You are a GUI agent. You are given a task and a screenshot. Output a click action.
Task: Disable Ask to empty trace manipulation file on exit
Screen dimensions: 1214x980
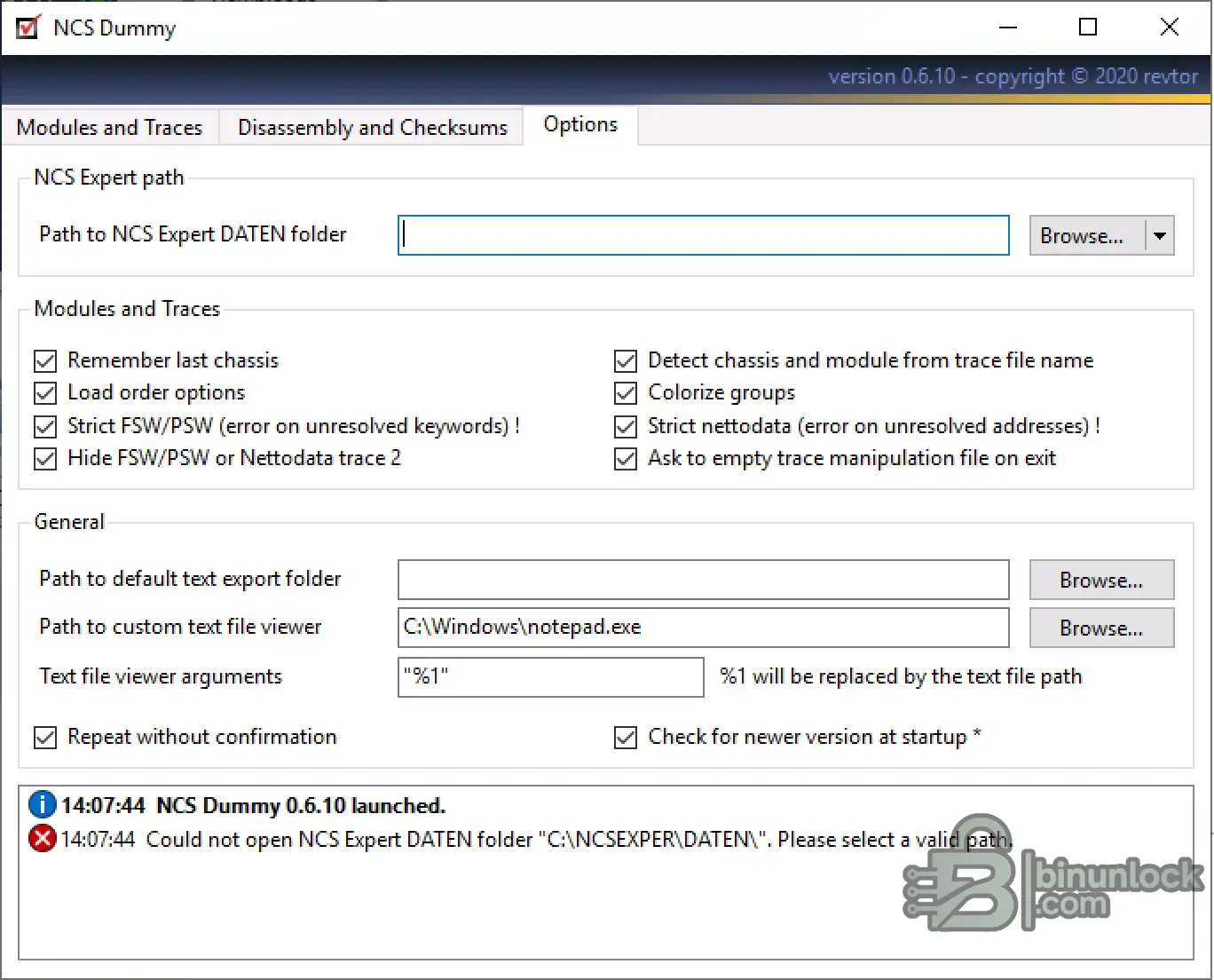[x=626, y=459]
